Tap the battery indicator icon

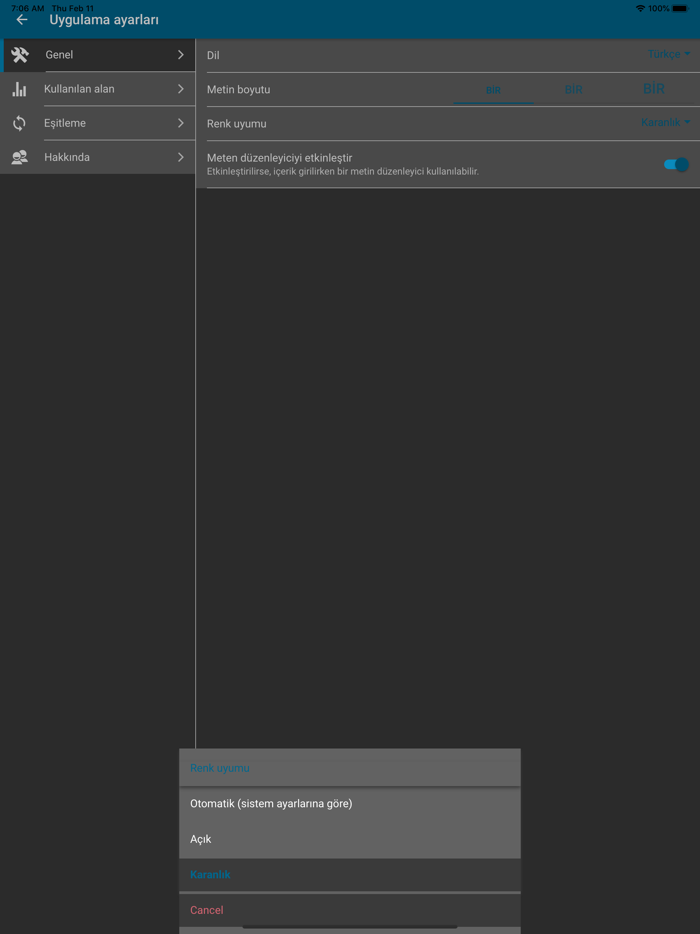coord(680,8)
